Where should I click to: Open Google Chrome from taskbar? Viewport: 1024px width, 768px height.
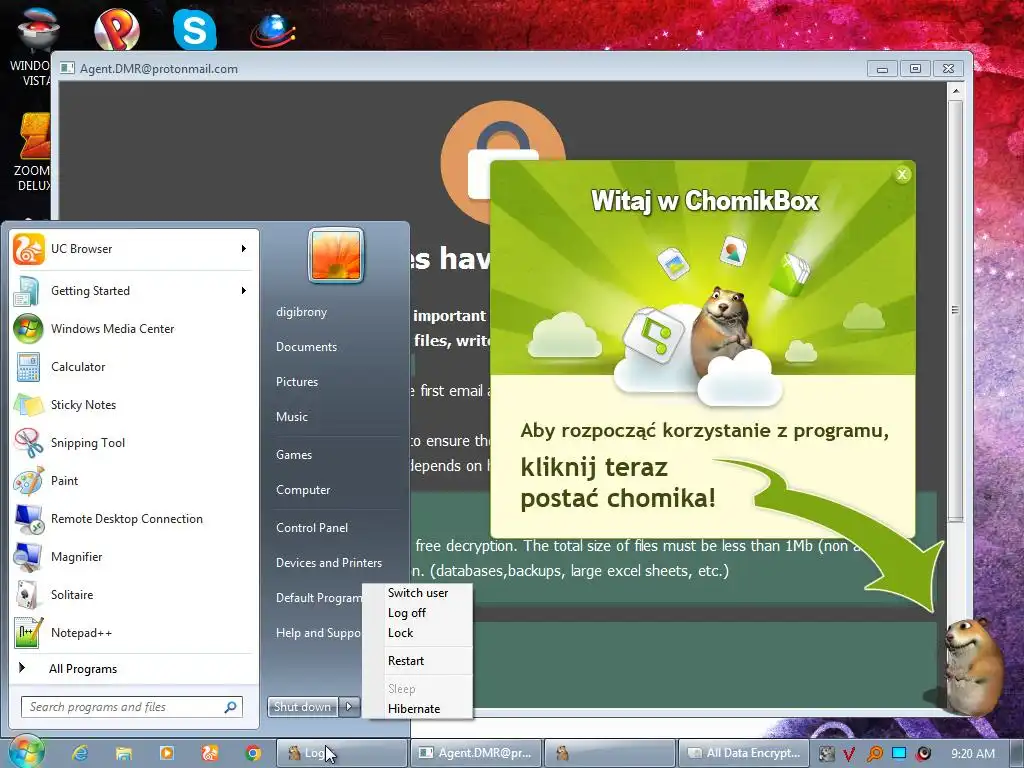[x=253, y=753]
